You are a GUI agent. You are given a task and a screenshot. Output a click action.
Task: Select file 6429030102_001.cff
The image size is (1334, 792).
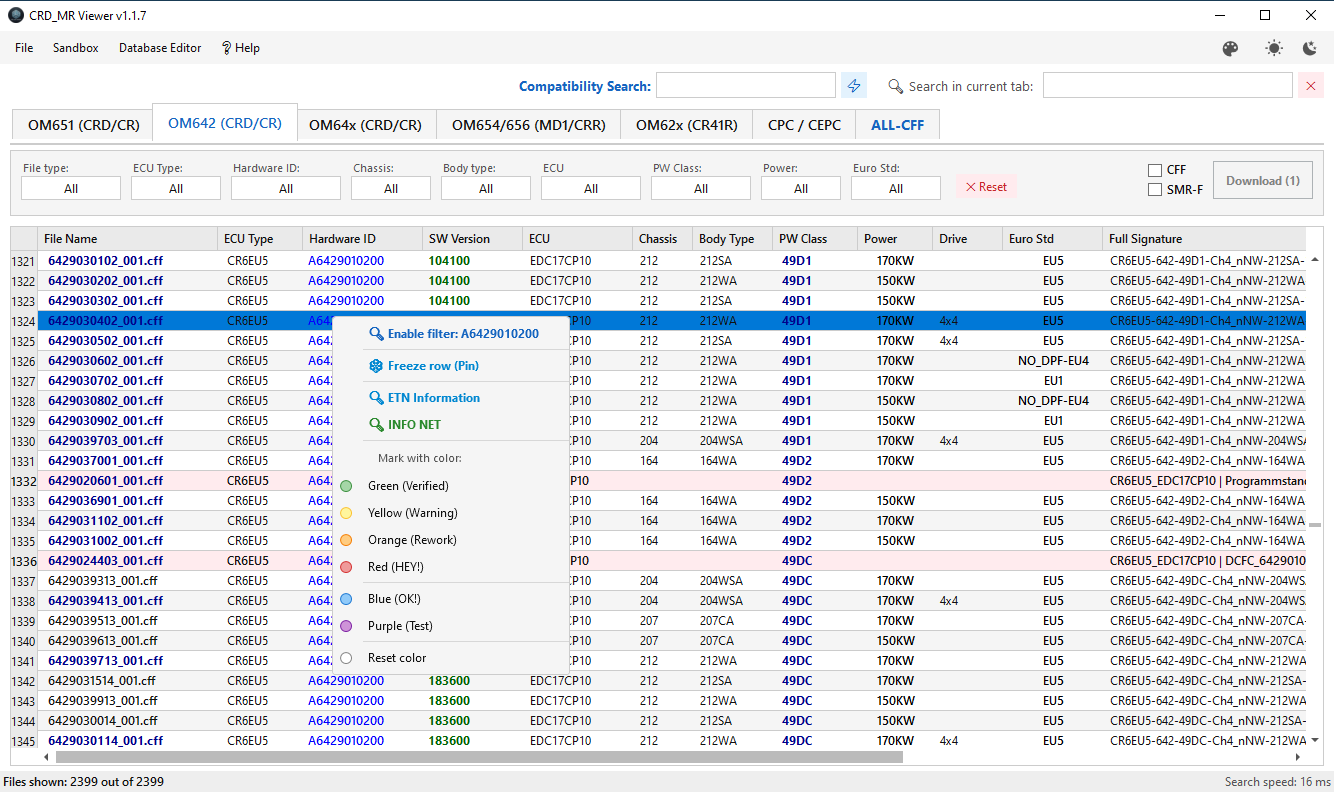[105, 261]
